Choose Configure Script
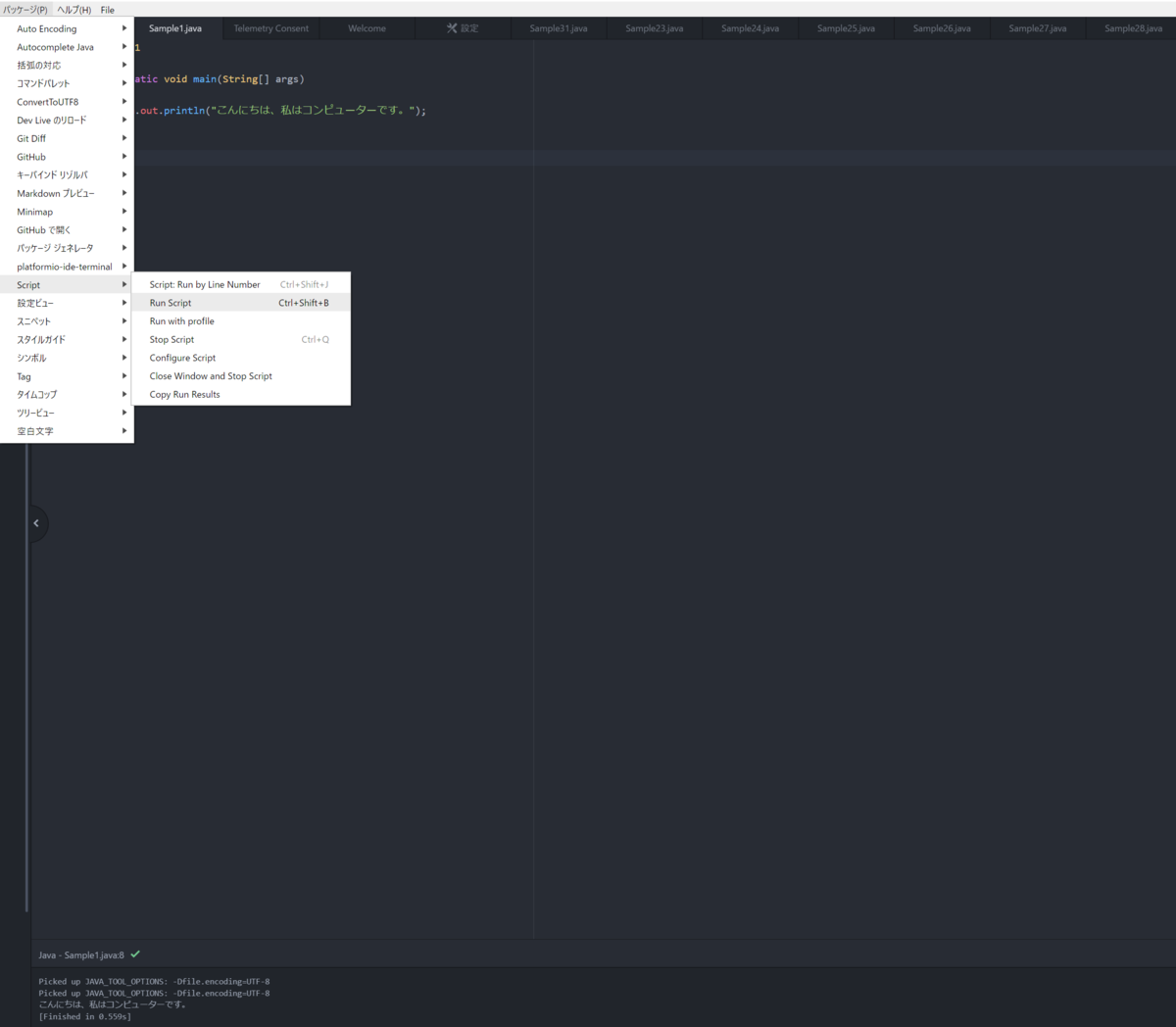 (241, 358)
